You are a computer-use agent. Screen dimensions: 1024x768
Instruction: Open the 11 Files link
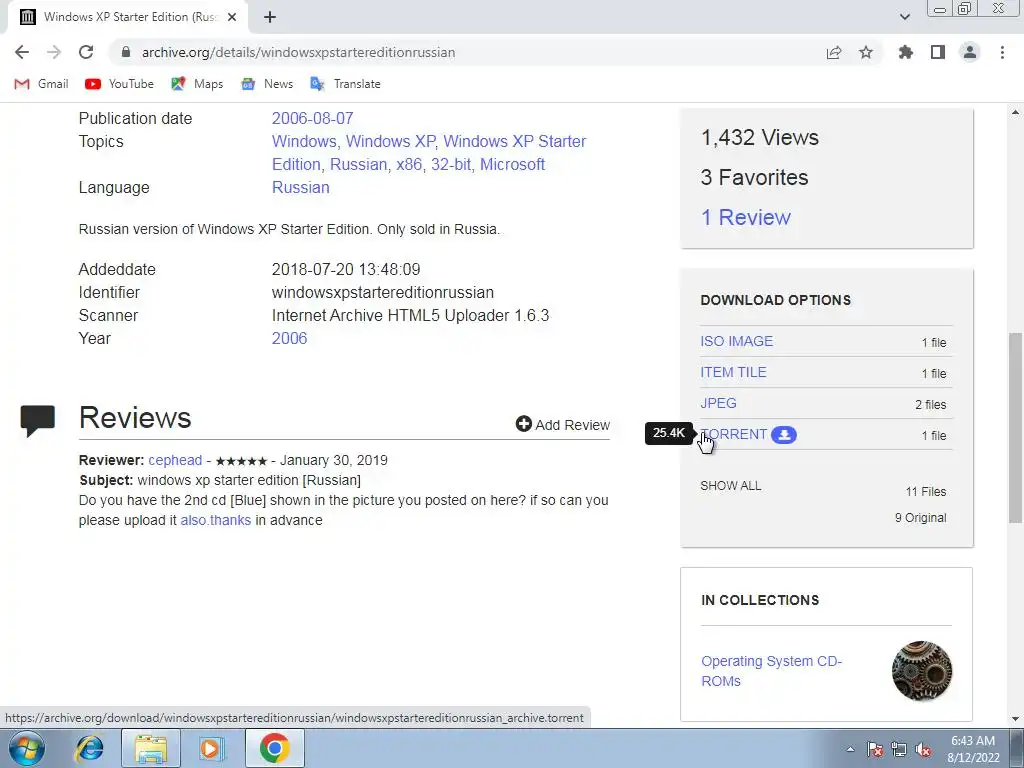(x=925, y=491)
